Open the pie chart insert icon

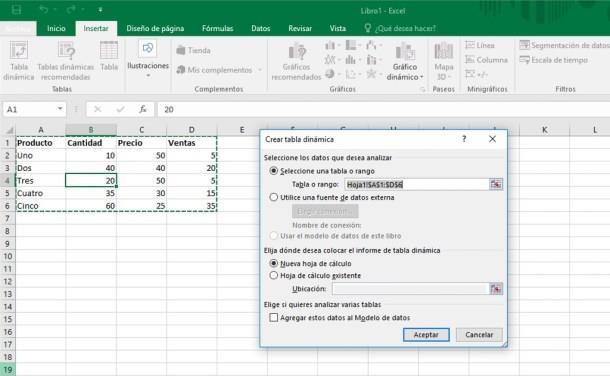click(332, 73)
